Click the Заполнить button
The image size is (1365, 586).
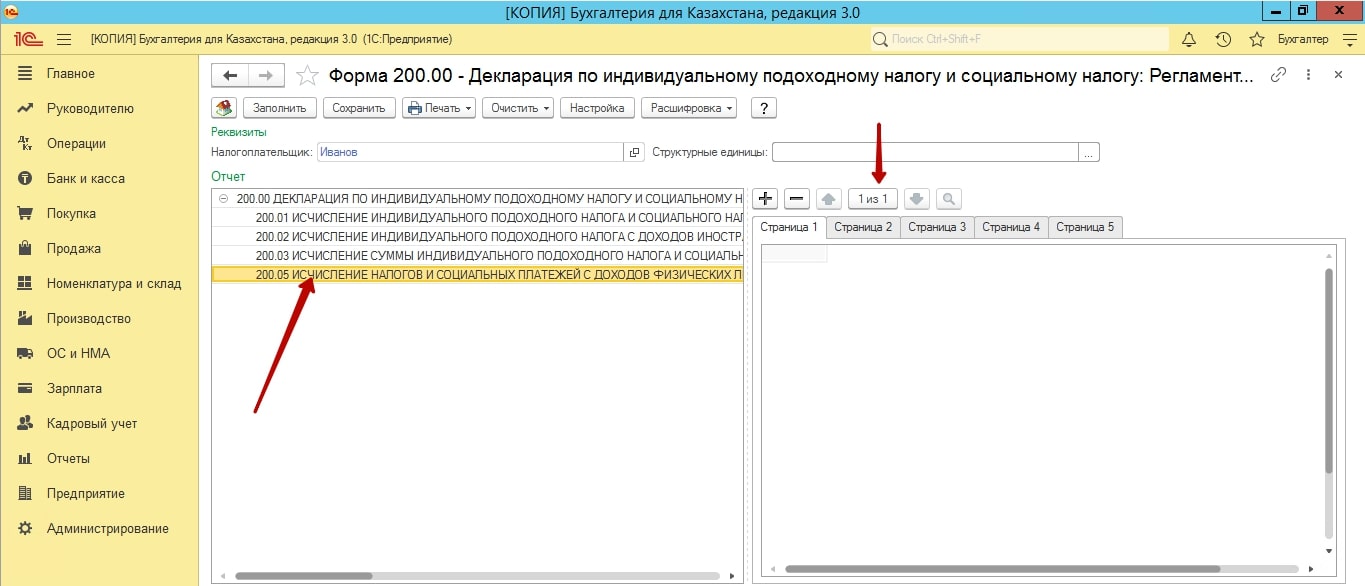pos(279,108)
